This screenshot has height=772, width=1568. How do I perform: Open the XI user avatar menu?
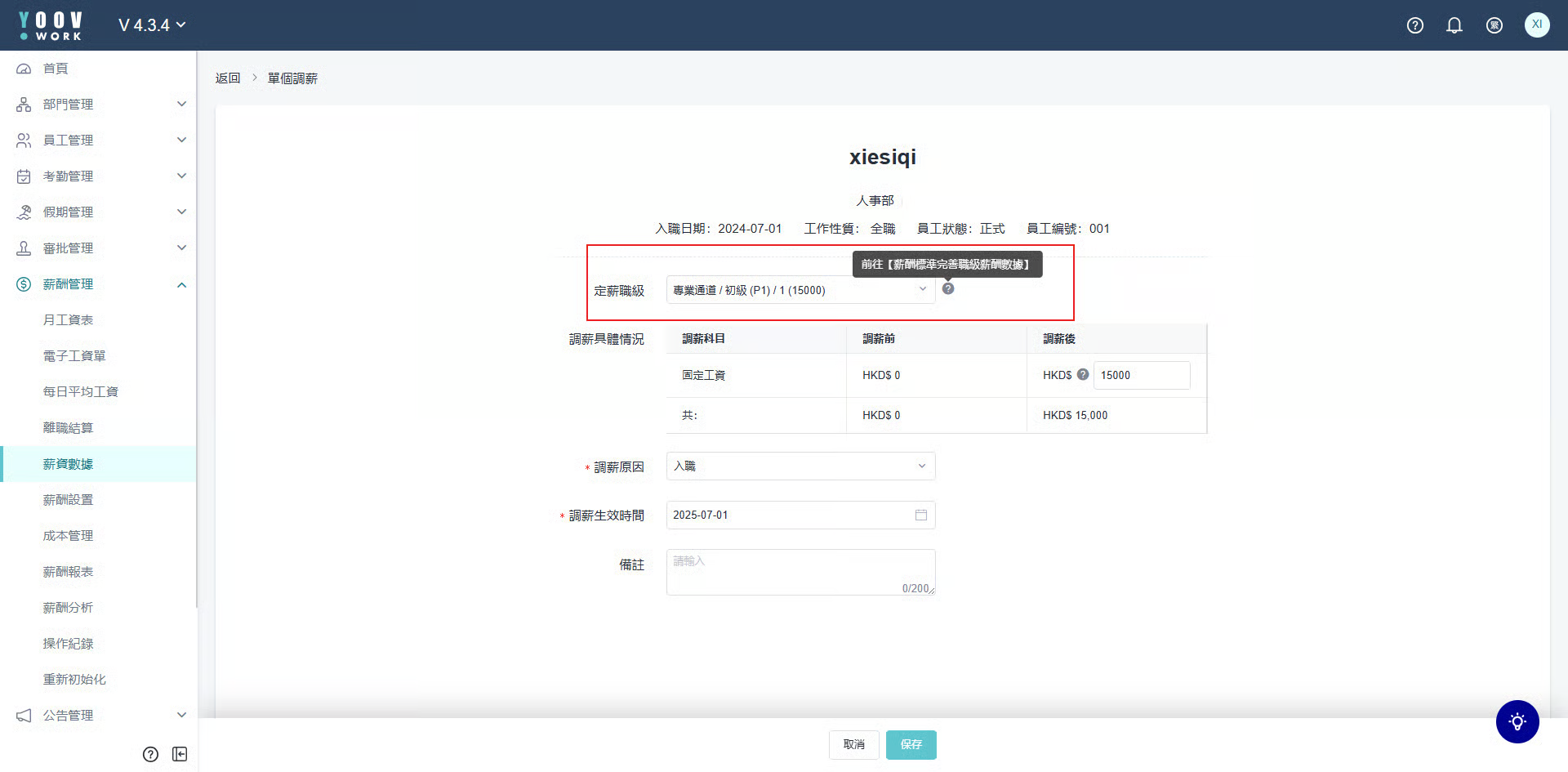point(1536,25)
